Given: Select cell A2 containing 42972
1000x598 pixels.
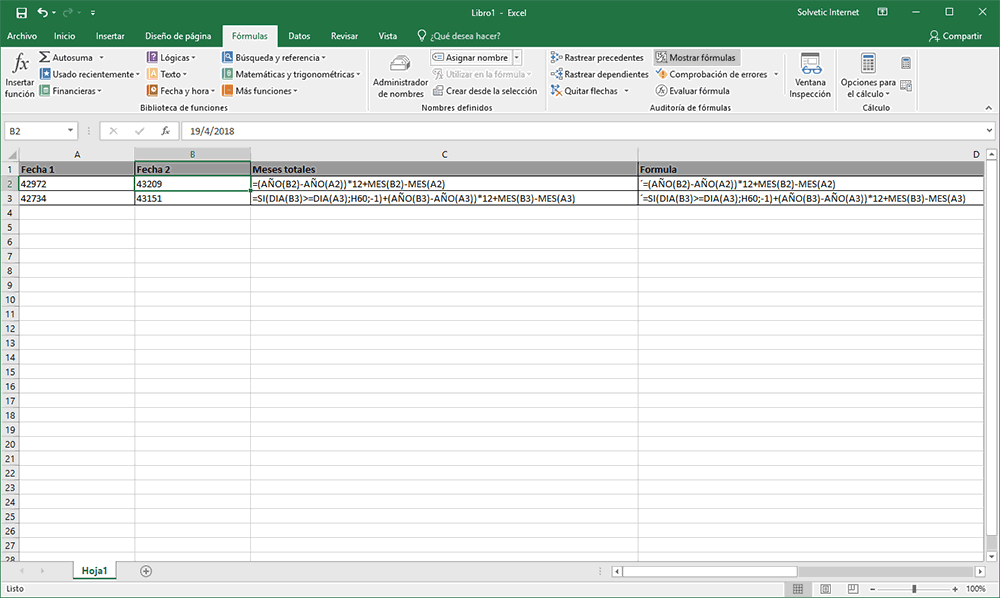Looking at the screenshot, I should click(77, 184).
